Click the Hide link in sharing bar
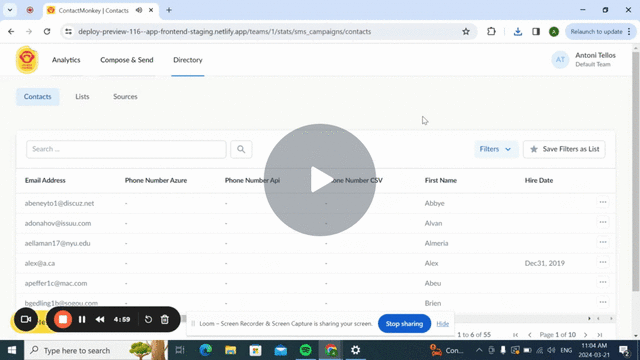 [x=443, y=324]
